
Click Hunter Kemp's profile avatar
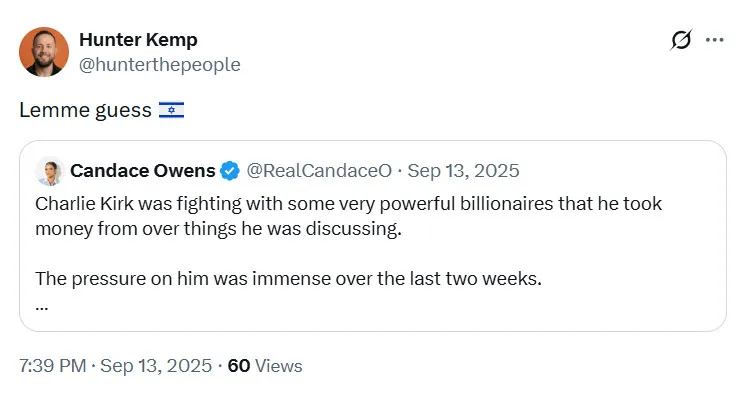(44, 52)
